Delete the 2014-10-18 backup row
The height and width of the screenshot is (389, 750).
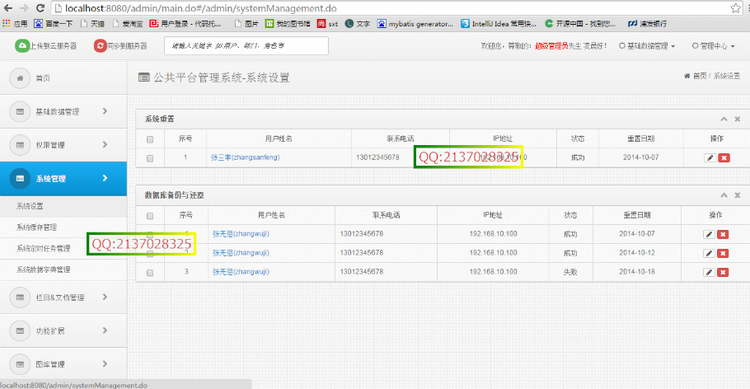coord(723,272)
